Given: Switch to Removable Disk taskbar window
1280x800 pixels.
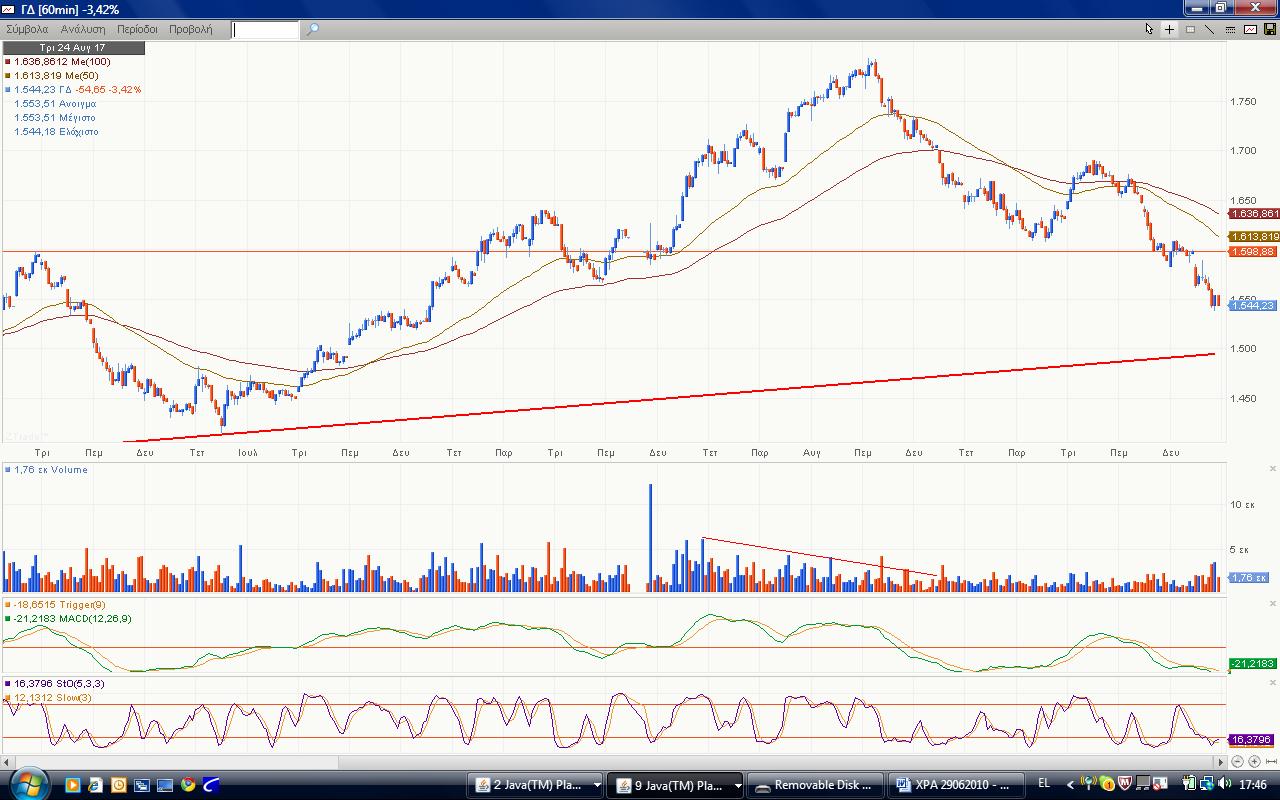Looking at the screenshot, I should click(816, 785).
